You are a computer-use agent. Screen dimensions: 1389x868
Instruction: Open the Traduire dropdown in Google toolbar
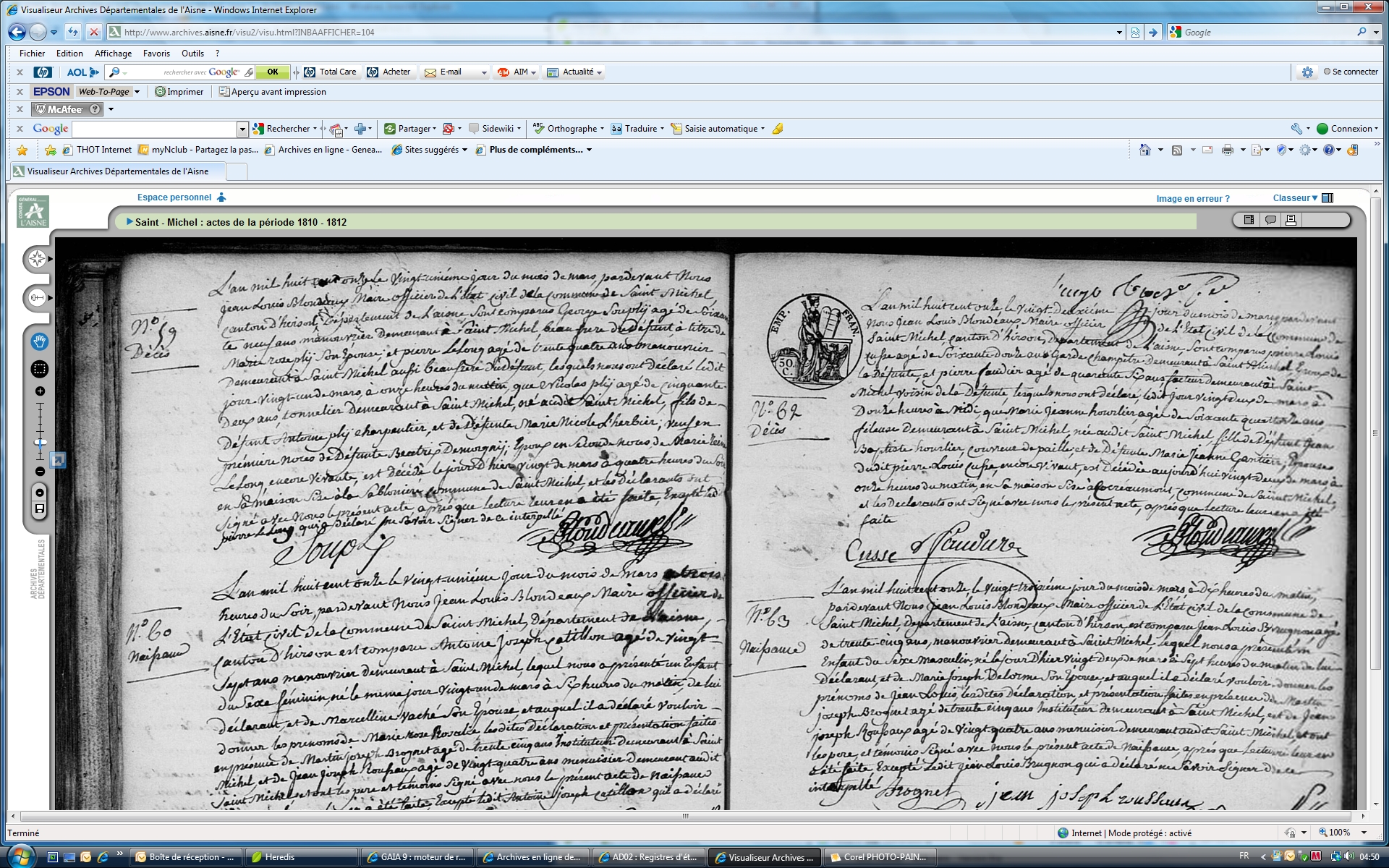pos(661,129)
